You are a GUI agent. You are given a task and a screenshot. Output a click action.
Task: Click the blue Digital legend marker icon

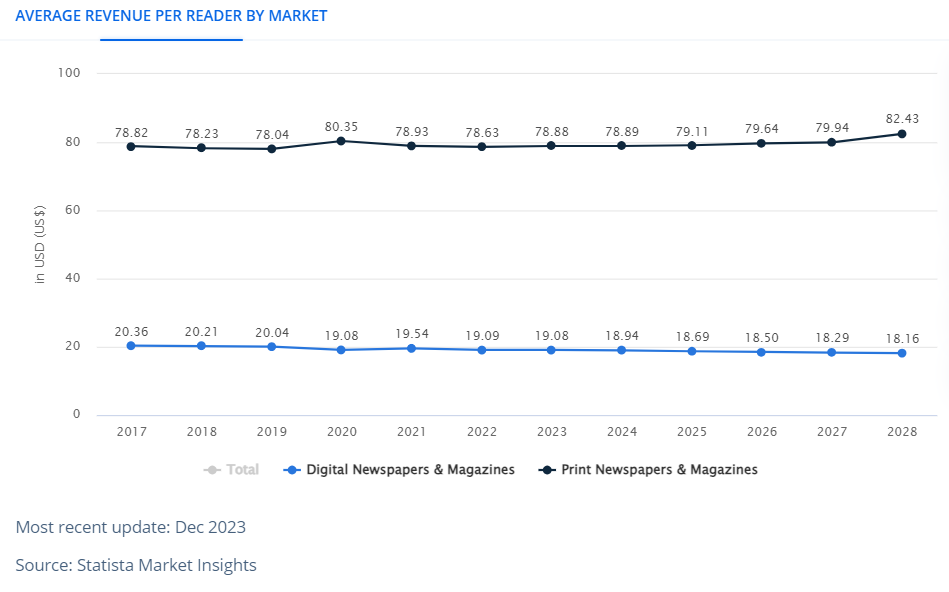pos(292,469)
